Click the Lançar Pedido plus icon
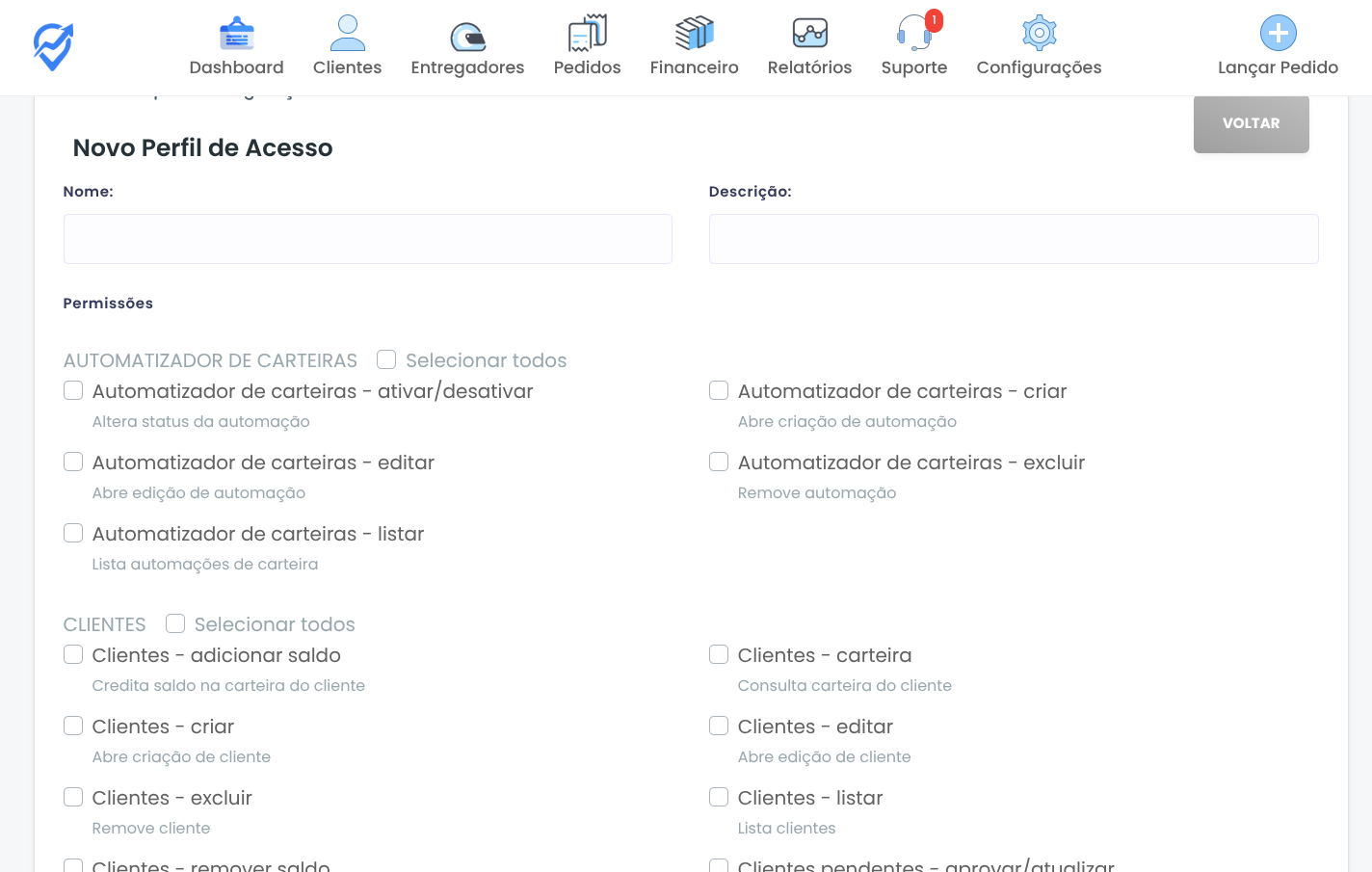1372x872 pixels. pyautogui.click(x=1278, y=34)
